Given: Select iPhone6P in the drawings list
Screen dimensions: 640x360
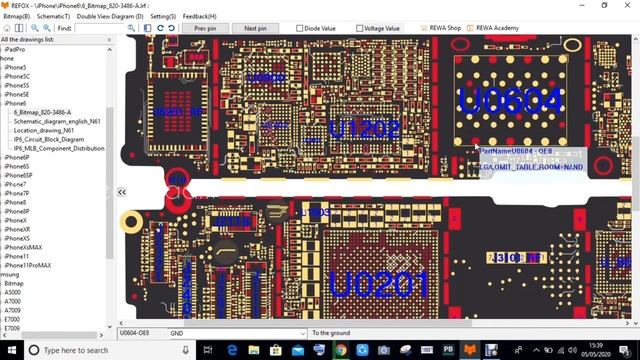Looking at the screenshot, I should tap(17, 157).
